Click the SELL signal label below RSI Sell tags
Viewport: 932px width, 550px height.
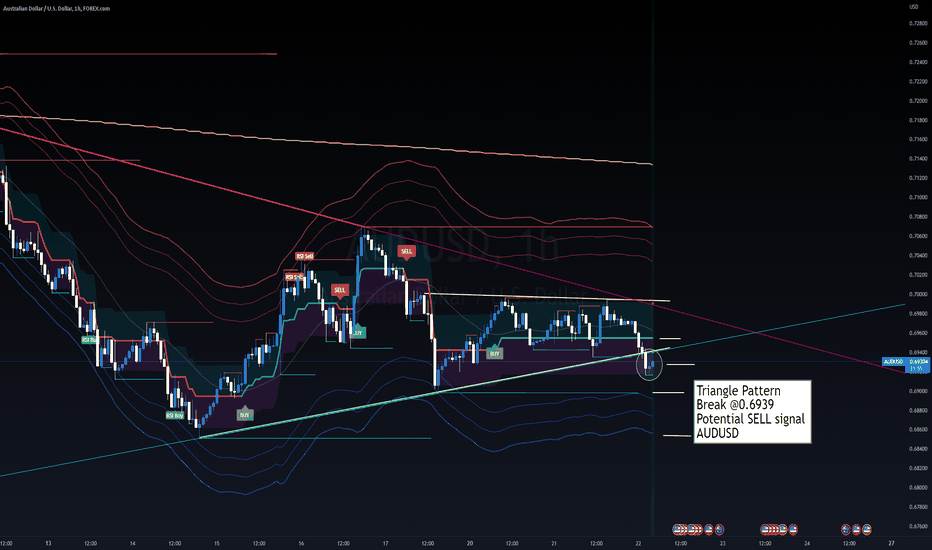pos(339,290)
